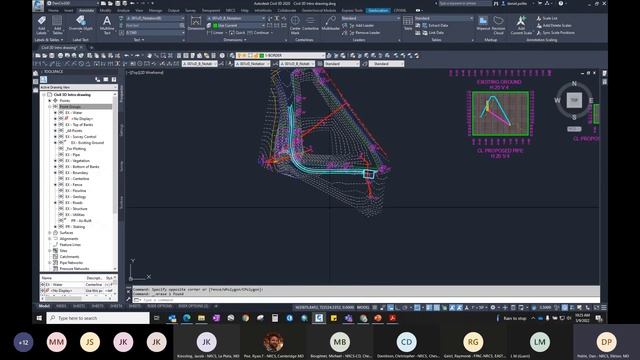The image size is (640, 360).
Task: Click the Link Data button
Action: tap(433, 33)
